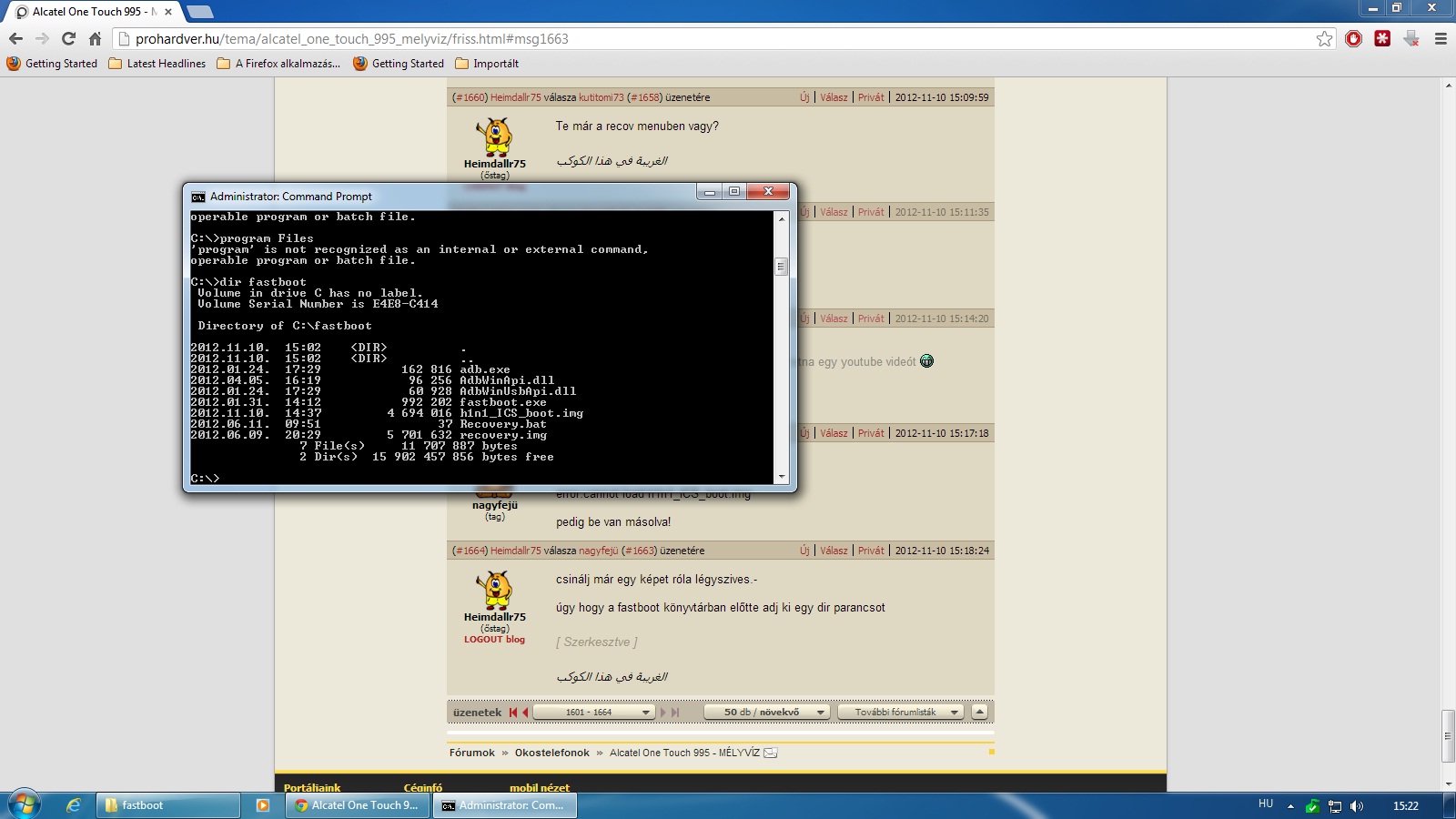Open the second Getting Started bookmark

pyautogui.click(x=399, y=64)
